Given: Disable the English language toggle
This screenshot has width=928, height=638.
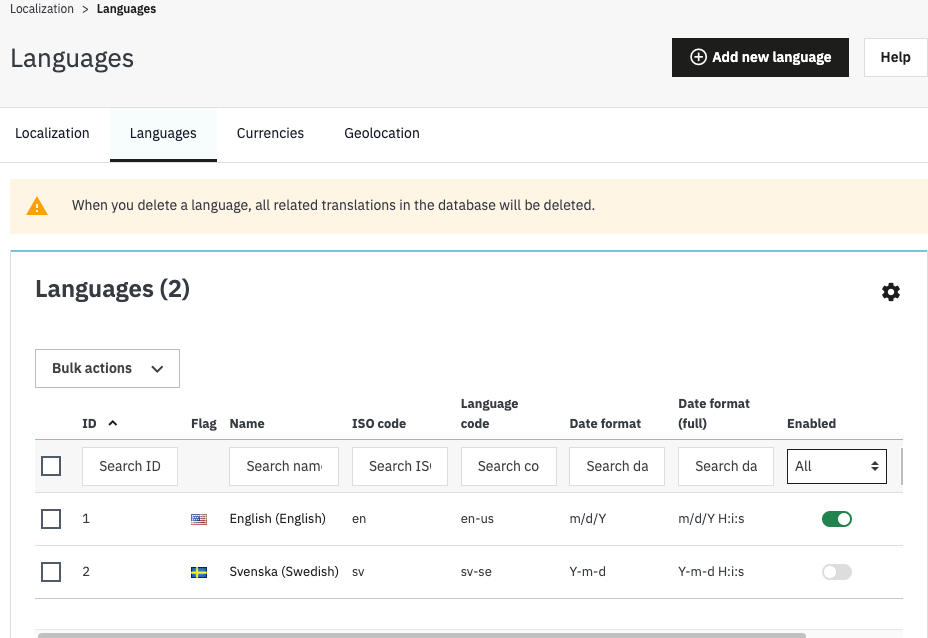Looking at the screenshot, I should click(836, 519).
